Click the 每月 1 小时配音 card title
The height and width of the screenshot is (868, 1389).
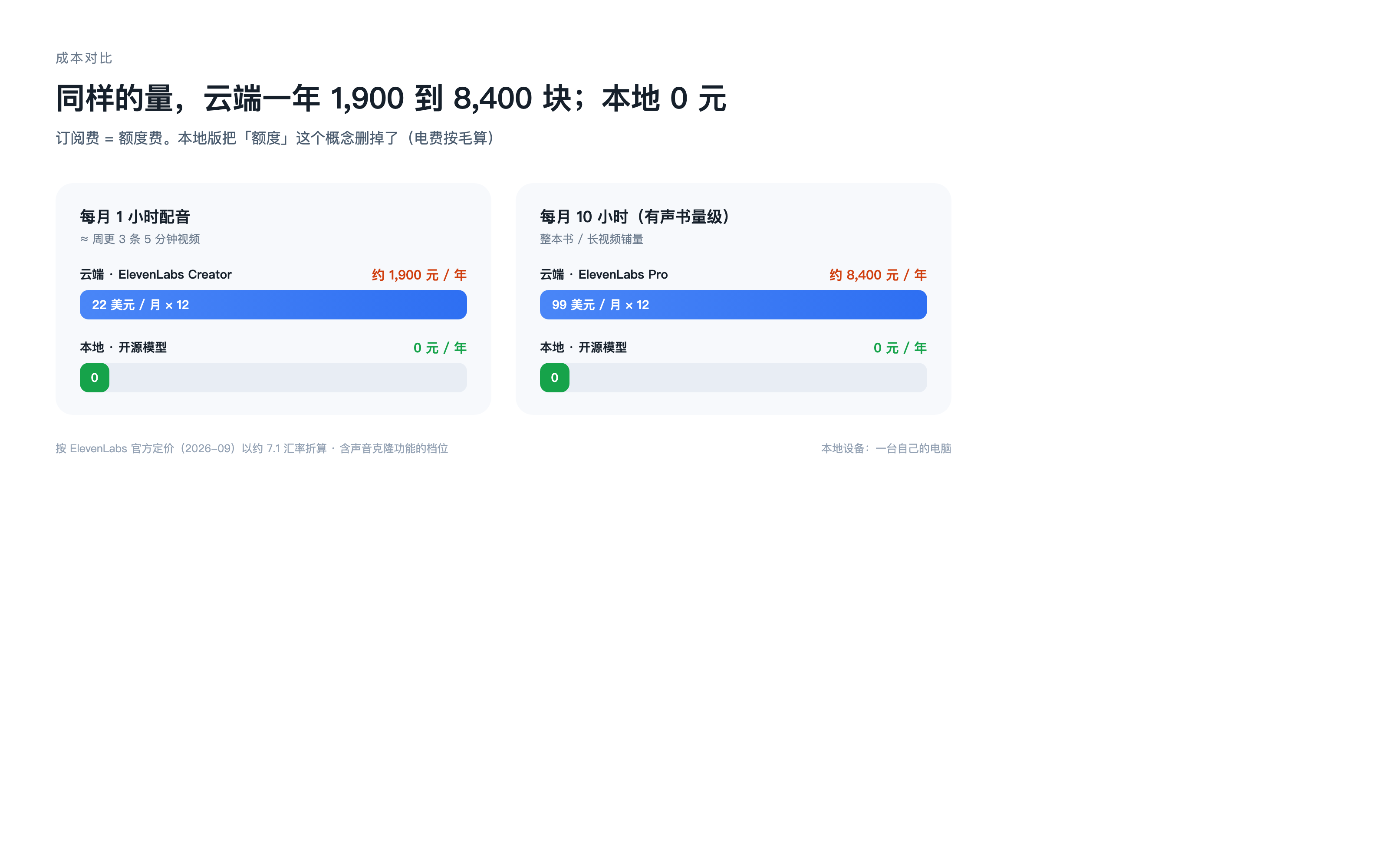pyautogui.click(x=135, y=217)
